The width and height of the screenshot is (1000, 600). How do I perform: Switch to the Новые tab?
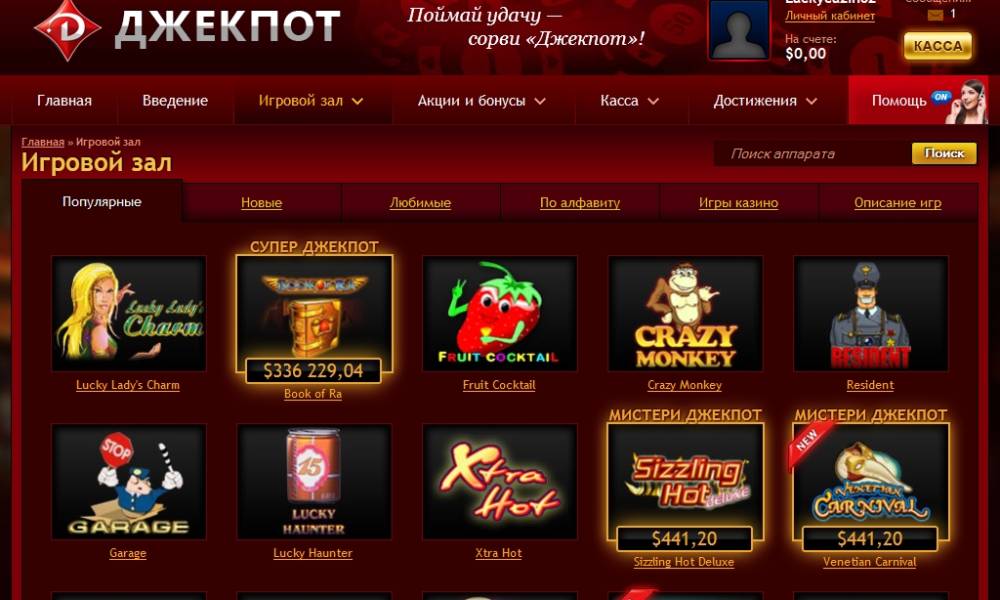[x=261, y=203]
